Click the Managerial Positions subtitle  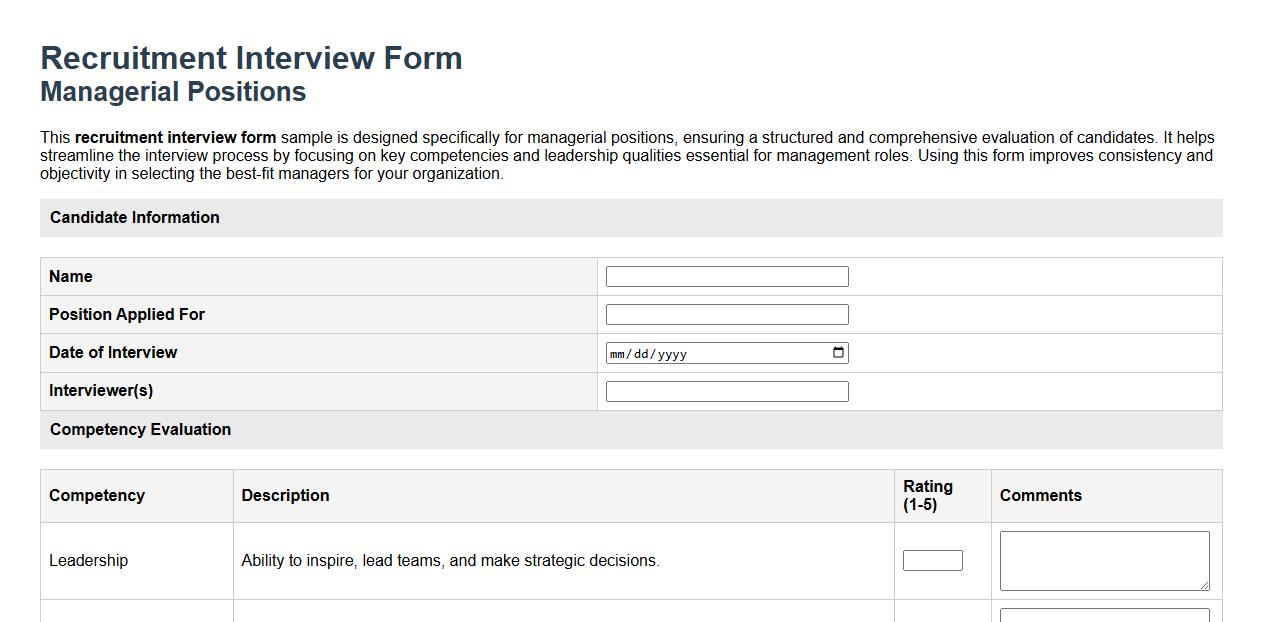click(172, 91)
